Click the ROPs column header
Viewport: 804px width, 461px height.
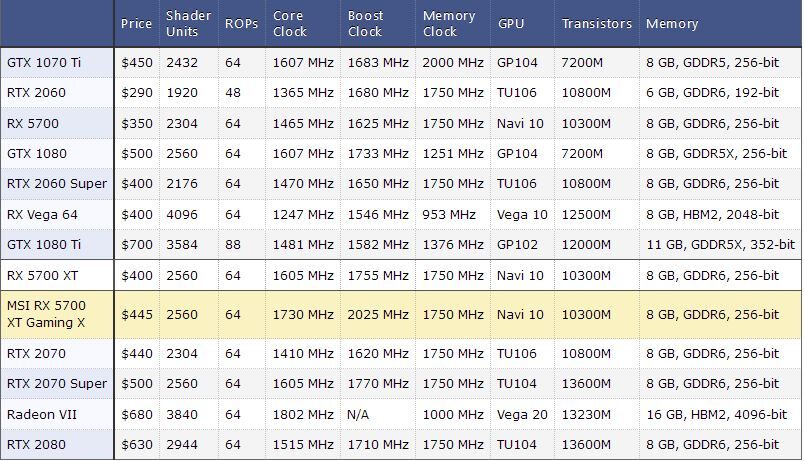(x=242, y=24)
